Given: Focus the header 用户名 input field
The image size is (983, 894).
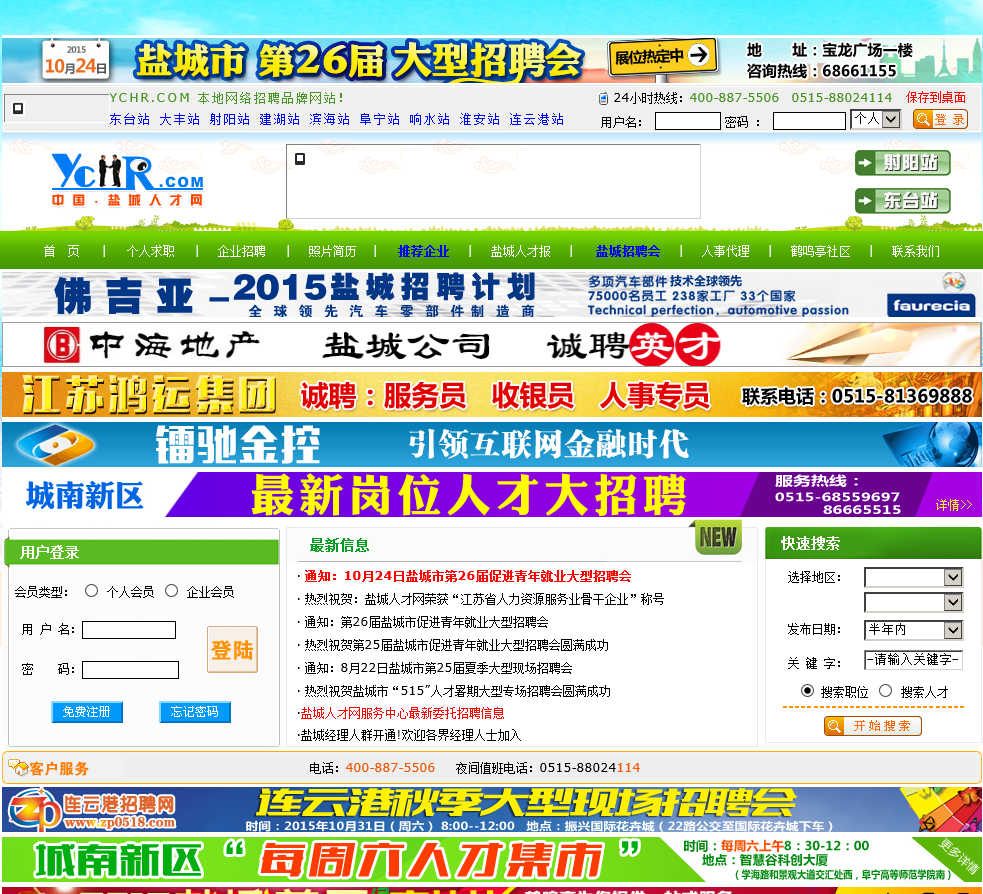Looking at the screenshot, I should pos(688,121).
